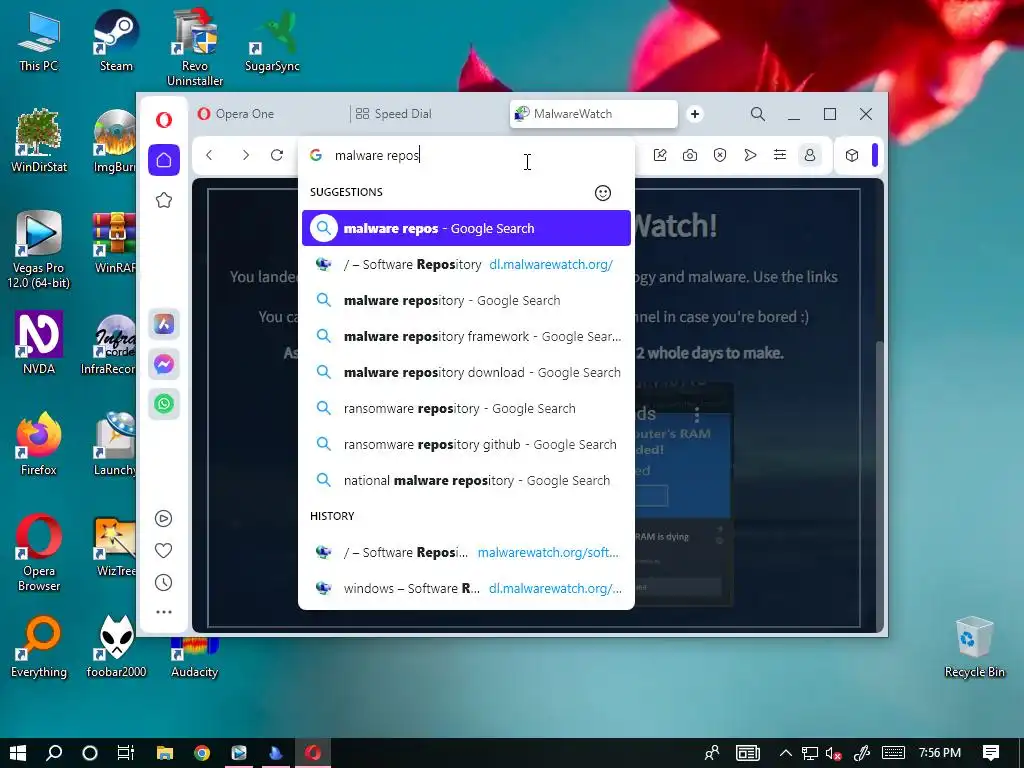1024x768 pixels.
Task: Select the MalwareWatch tab
Action: 593,114
